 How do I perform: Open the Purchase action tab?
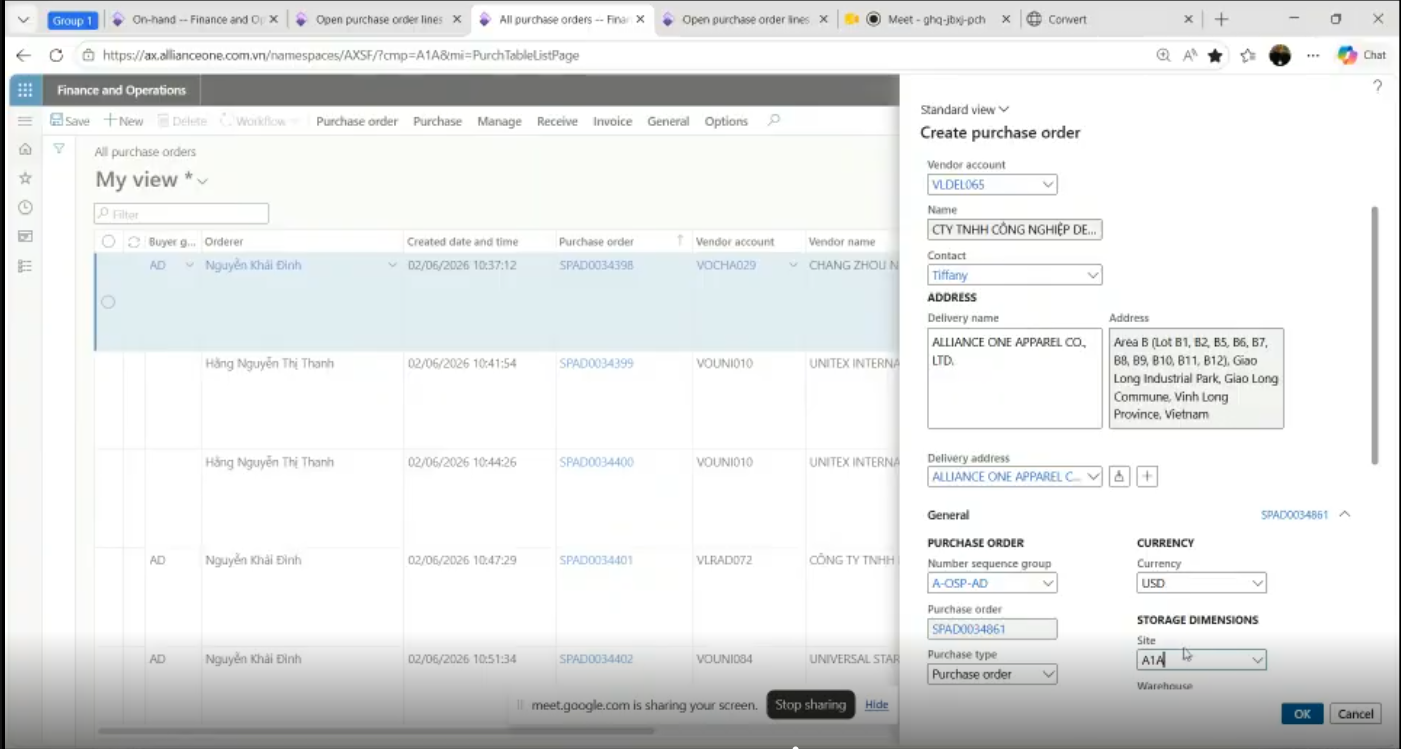[x=437, y=121]
